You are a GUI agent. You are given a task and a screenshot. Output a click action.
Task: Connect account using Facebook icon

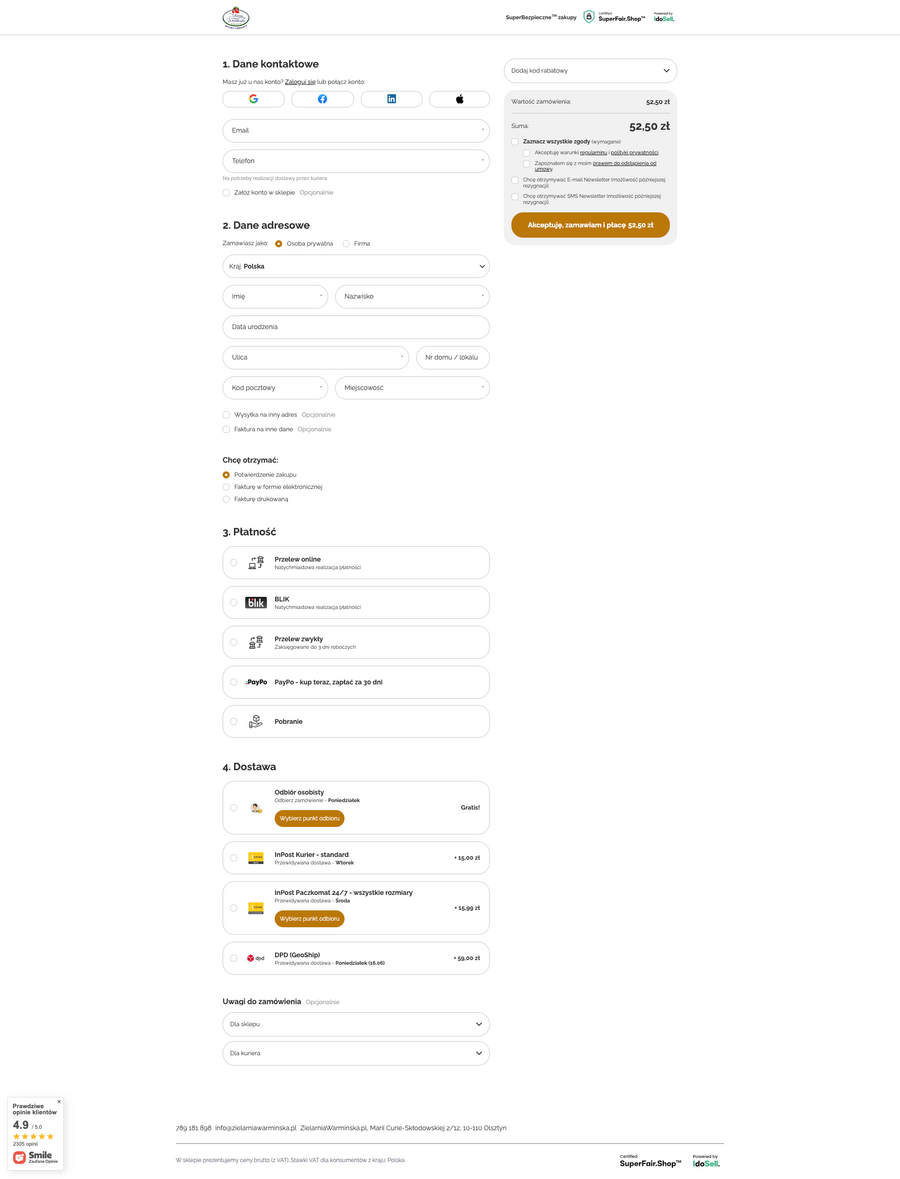click(x=322, y=99)
